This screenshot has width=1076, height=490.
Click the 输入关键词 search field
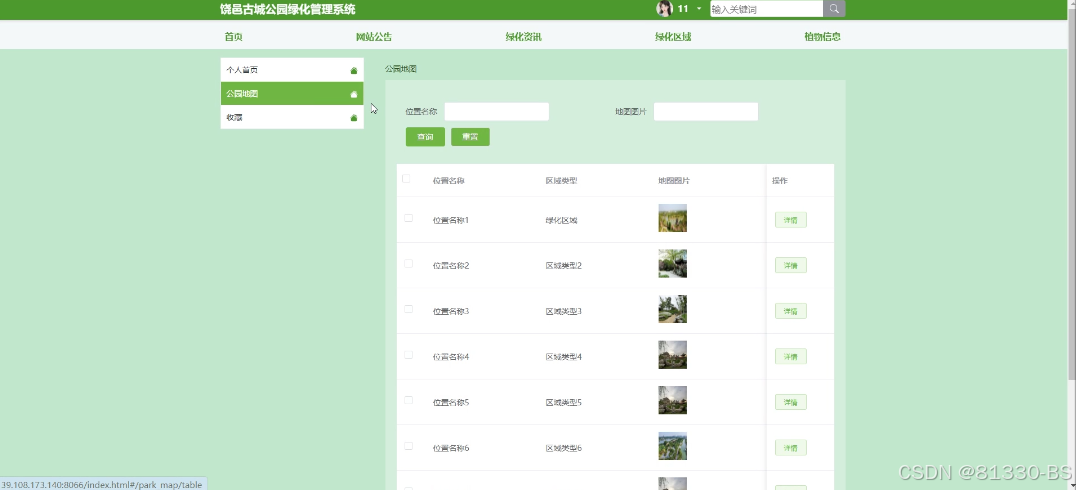coord(767,9)
